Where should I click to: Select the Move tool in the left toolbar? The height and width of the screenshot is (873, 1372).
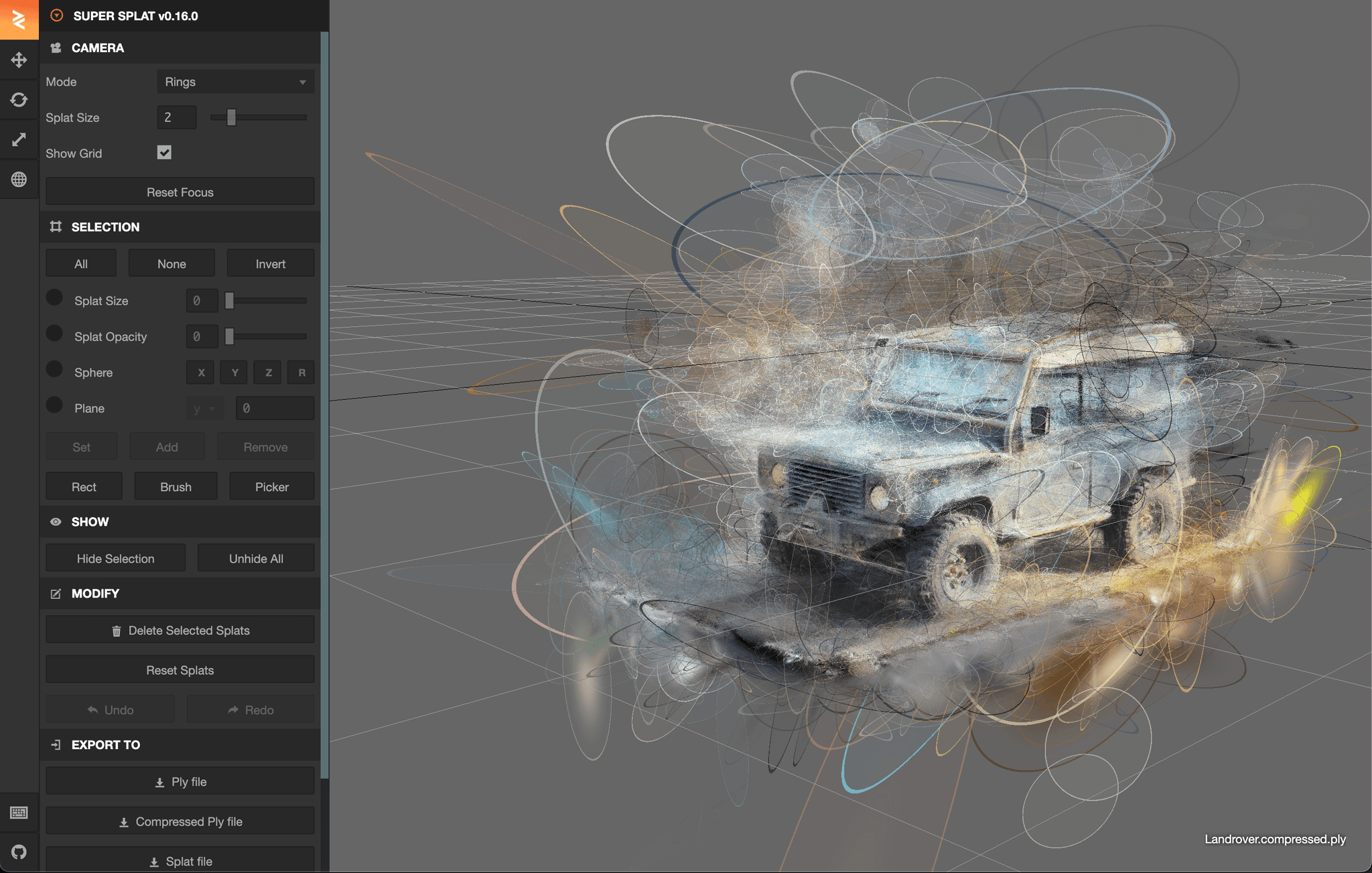(19, 59)
